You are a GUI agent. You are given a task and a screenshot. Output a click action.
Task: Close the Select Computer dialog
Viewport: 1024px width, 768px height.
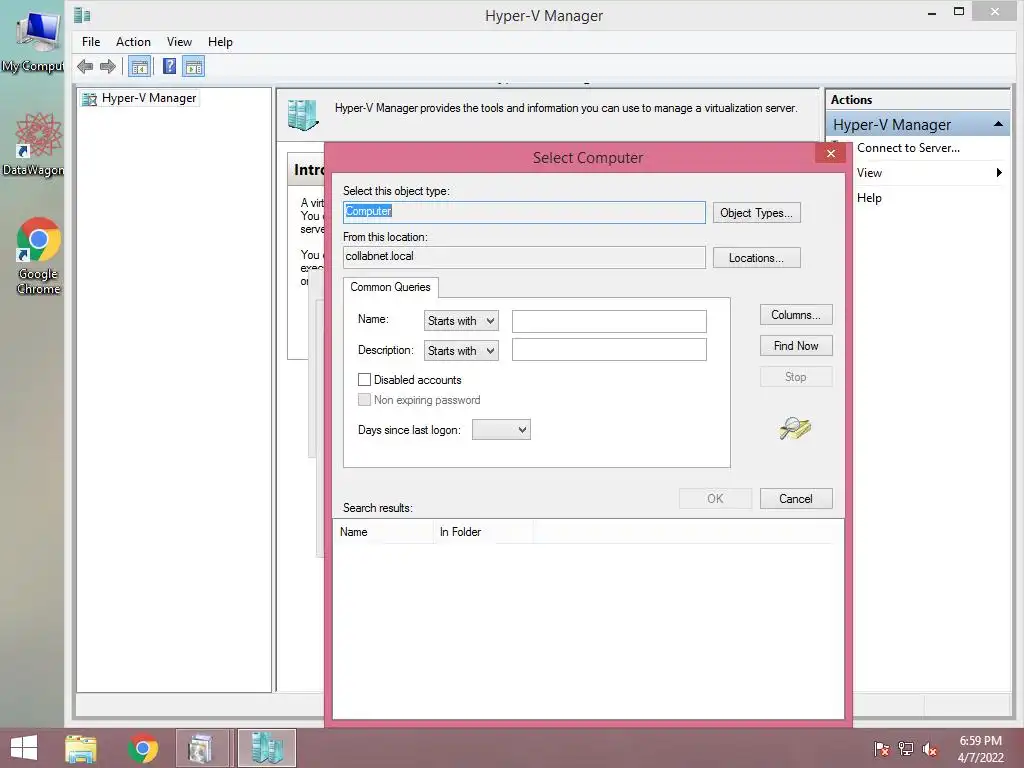point(831,153)
